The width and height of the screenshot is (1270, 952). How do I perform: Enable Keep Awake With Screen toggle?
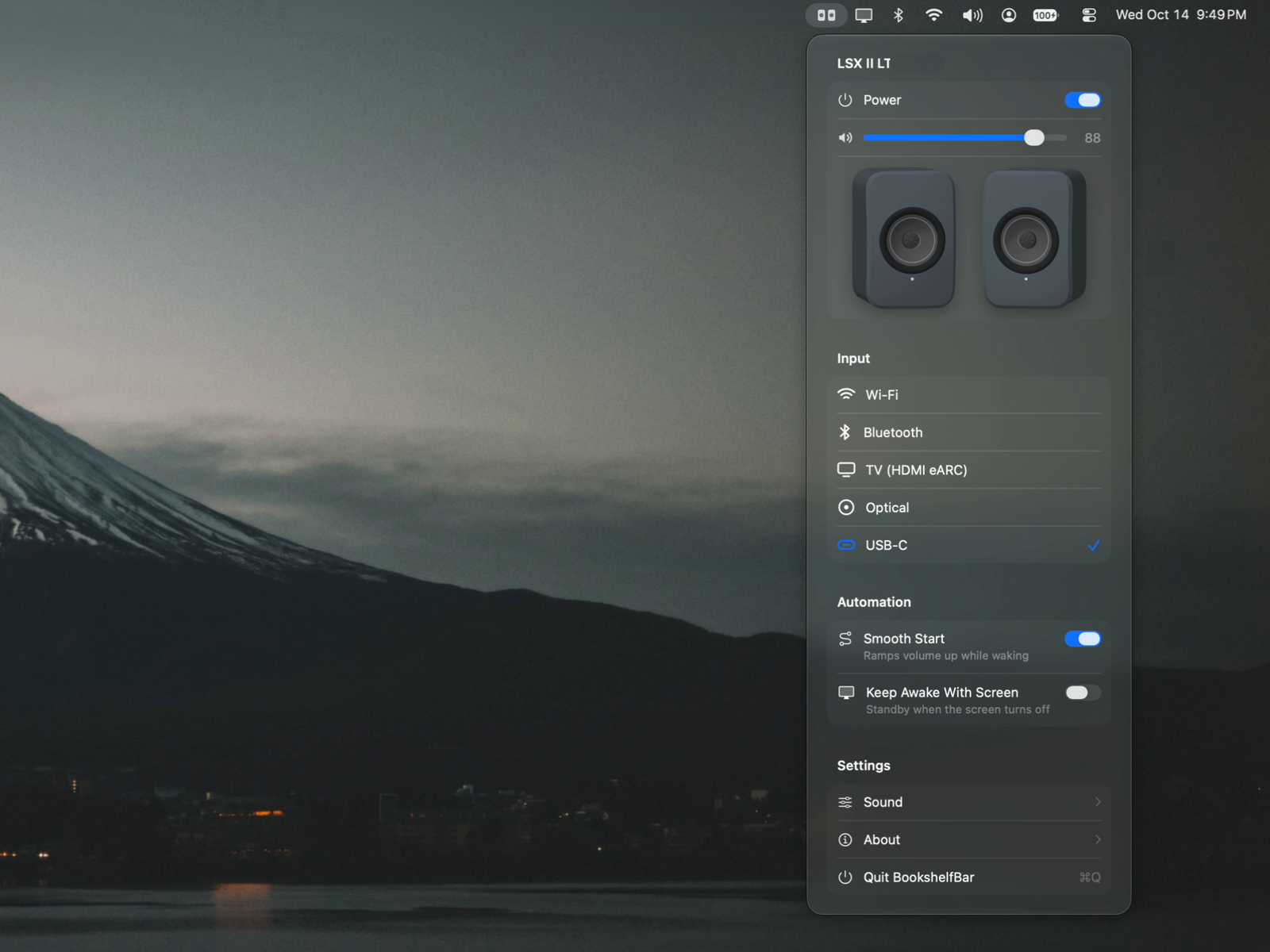coord(1083,693)
